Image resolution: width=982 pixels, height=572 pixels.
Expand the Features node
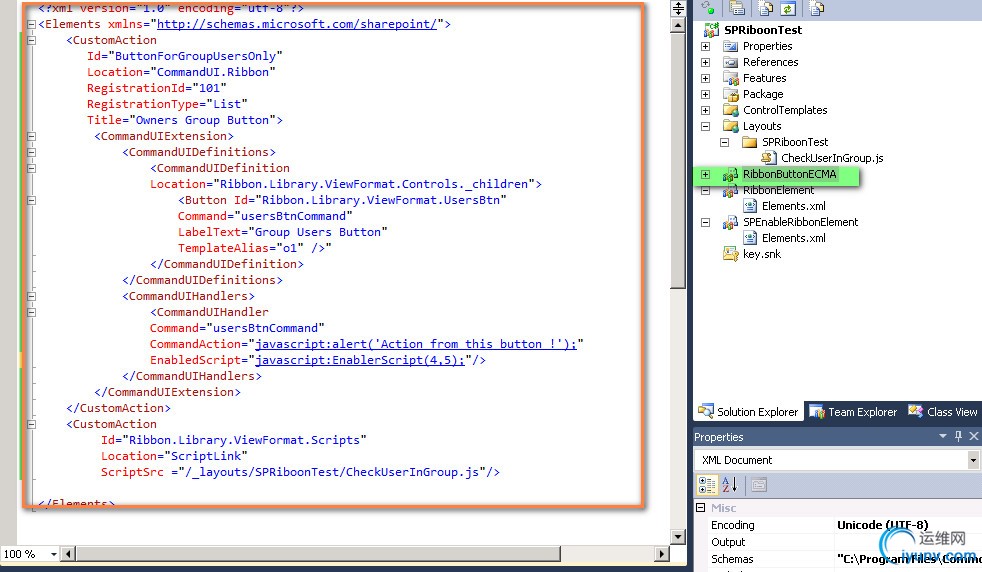706,78
